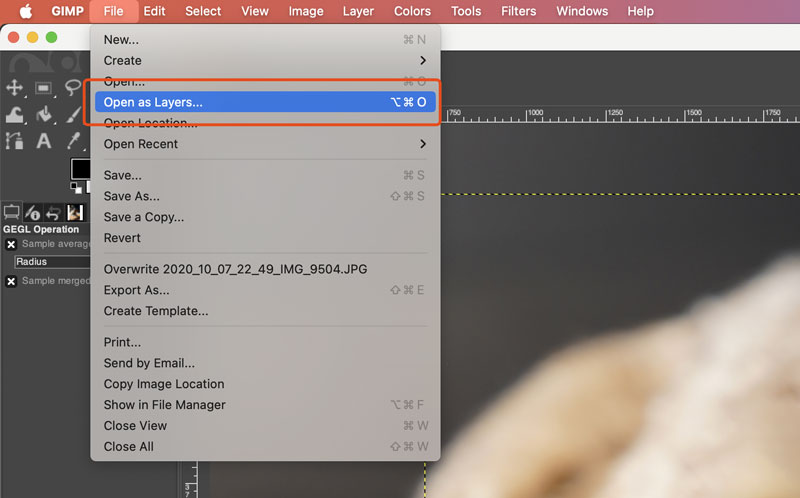This screenshot has width=800, height=498.
Task: Choose Copy Image Location
Action: pos(265,384)
